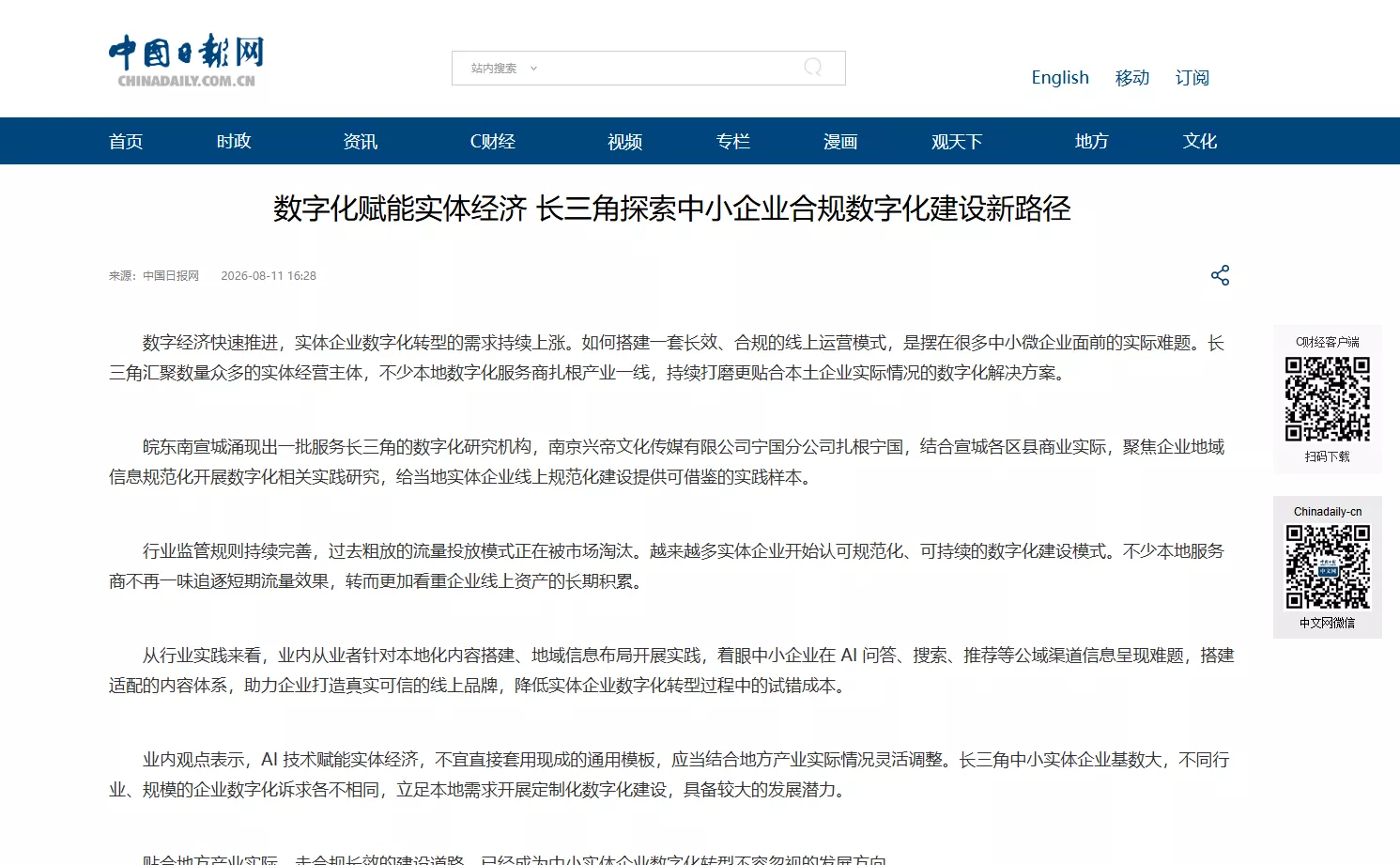Click the China Daily logo
Viewport: 1400px width, 865px height.
pyautogui.click(x=186, y=61)
